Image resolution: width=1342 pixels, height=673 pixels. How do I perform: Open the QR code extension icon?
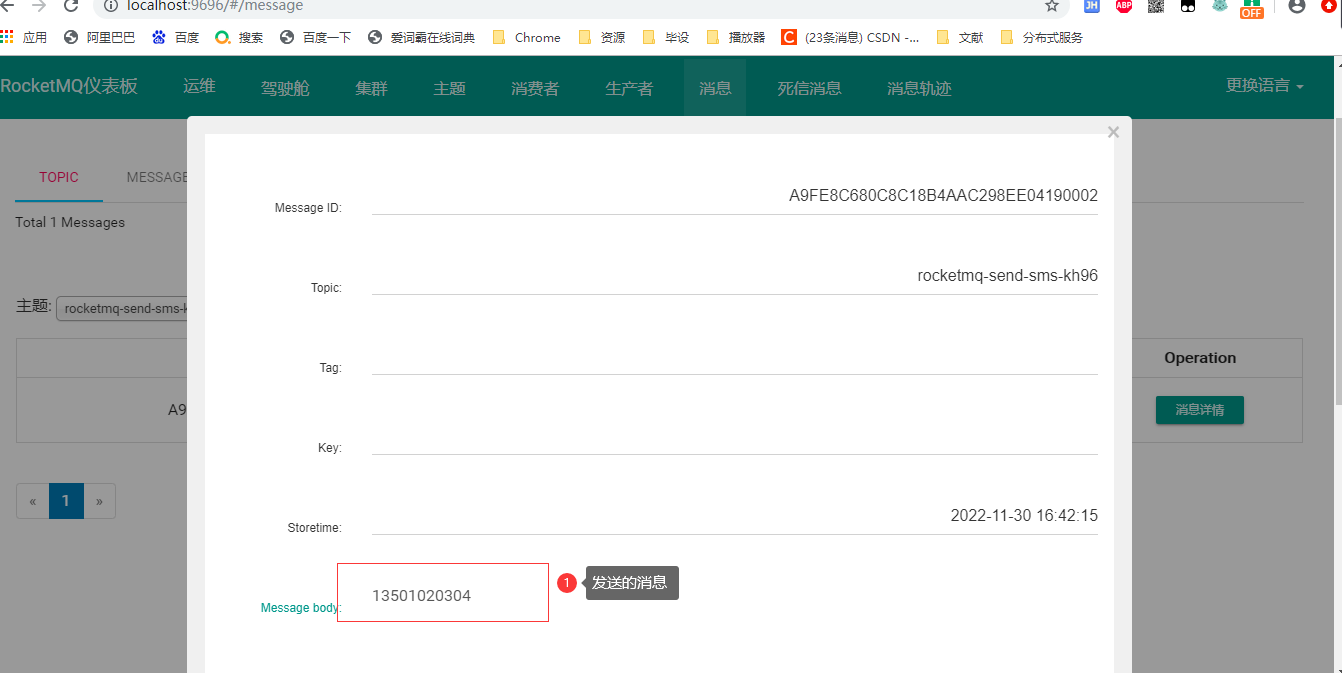pyautogui.click(x=1155, y=6)
